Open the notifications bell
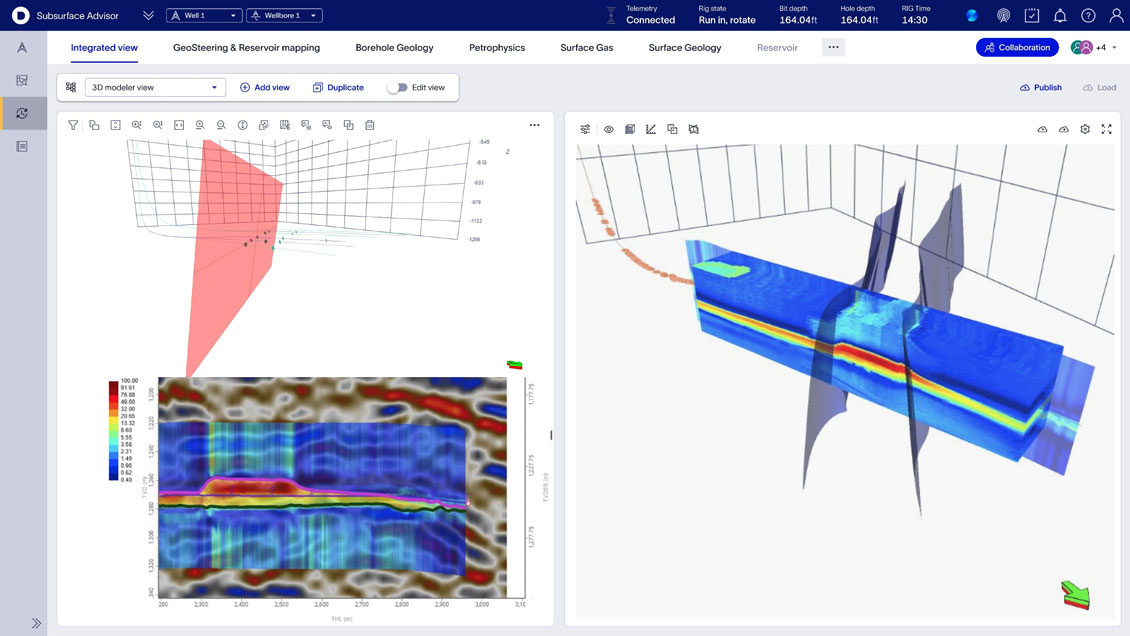Viewport: 1130px width, 636px height. [1058, 15]
